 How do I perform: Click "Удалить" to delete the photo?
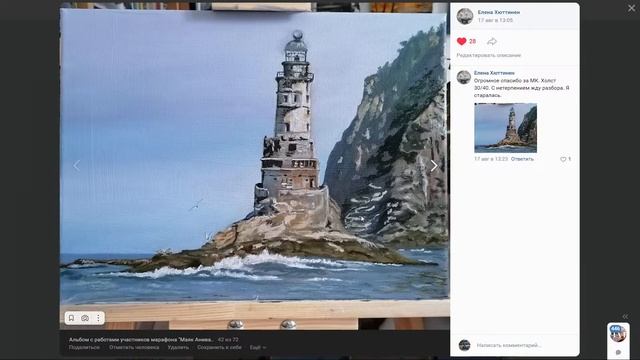pyautogui.click(x=178, y=347)
